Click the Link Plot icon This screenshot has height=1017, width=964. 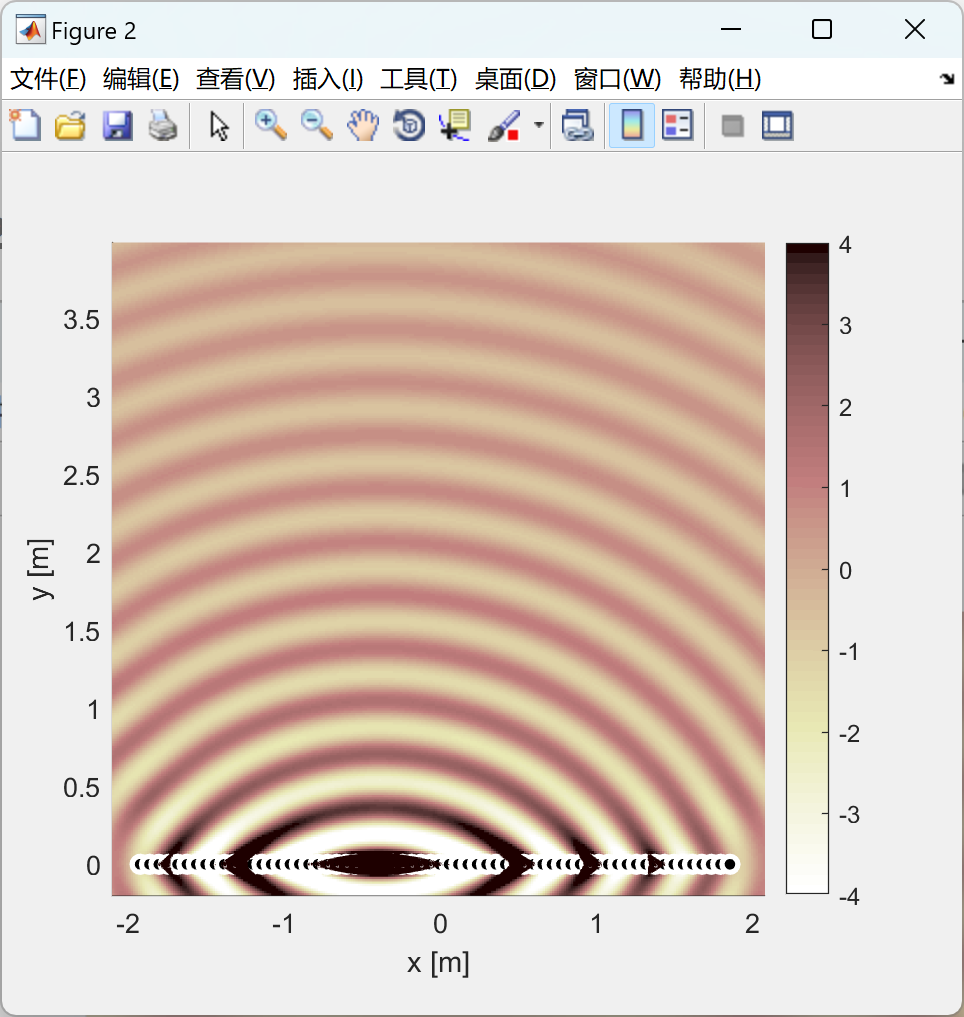(x=577, y=125)
